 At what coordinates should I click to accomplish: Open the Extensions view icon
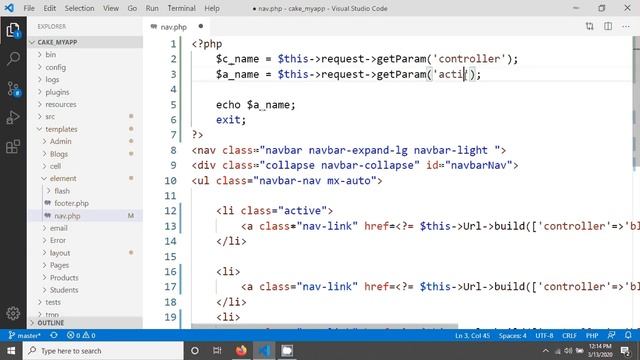click(13, 146)
